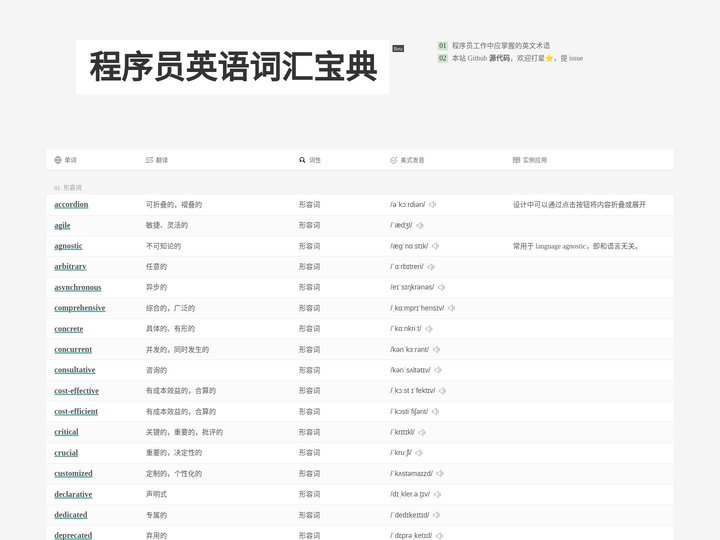The height and width of the screenshot is (540, 720).
Task: Play pronunciation audio for arbitrary
Action: (x=431, y=267)
